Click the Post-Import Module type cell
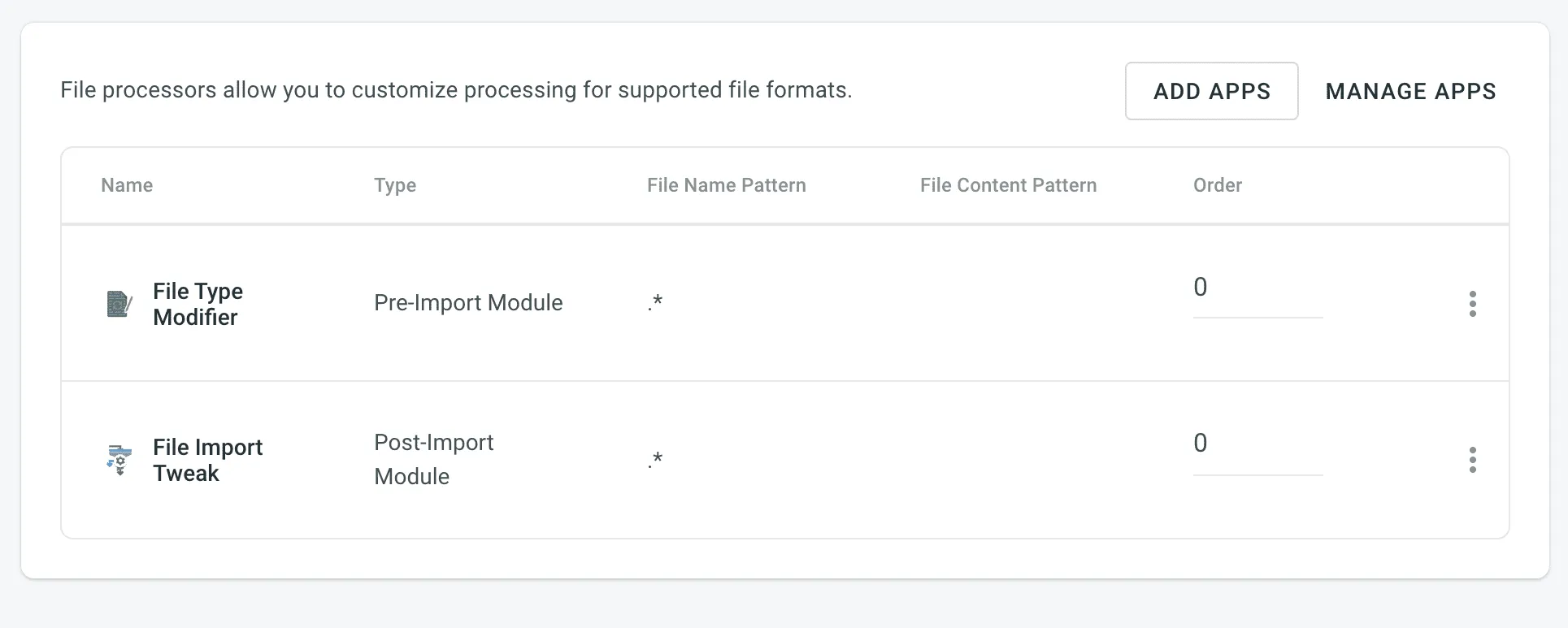 tap(433, 459)
